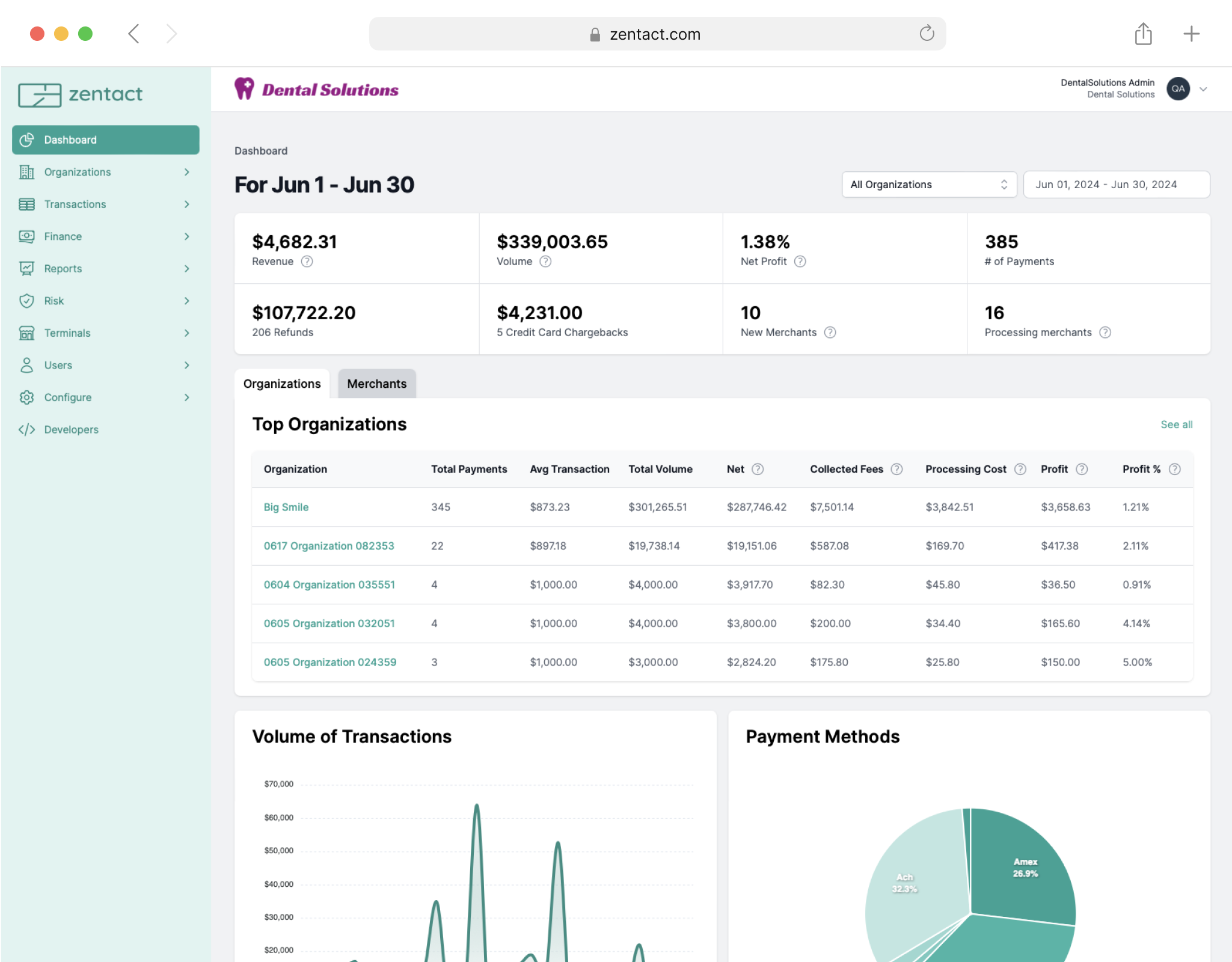Click the Net column help icon
Image resolution: width=1232 pixels, height=962 pixels.
coord(758,469)
